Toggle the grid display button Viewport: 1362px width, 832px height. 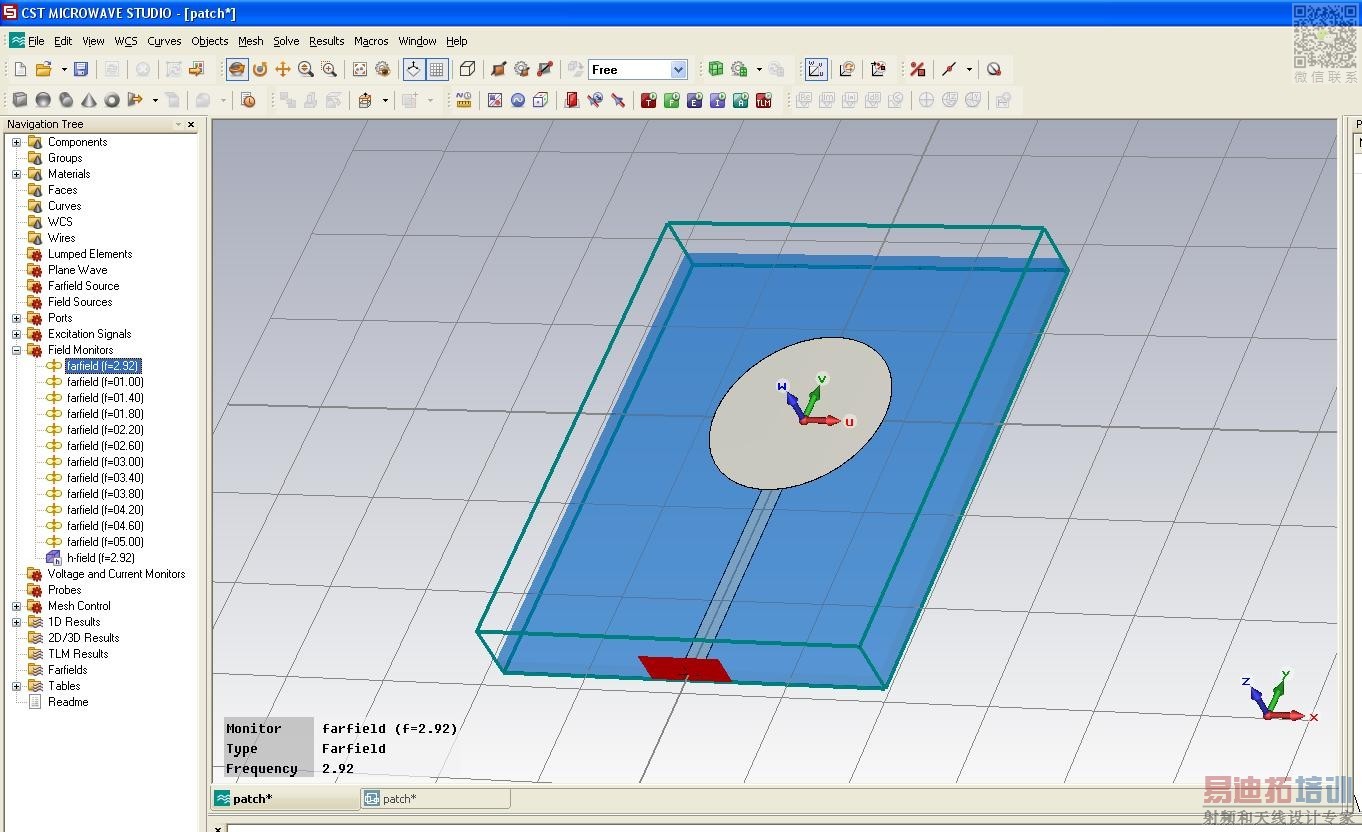[437, 69]
